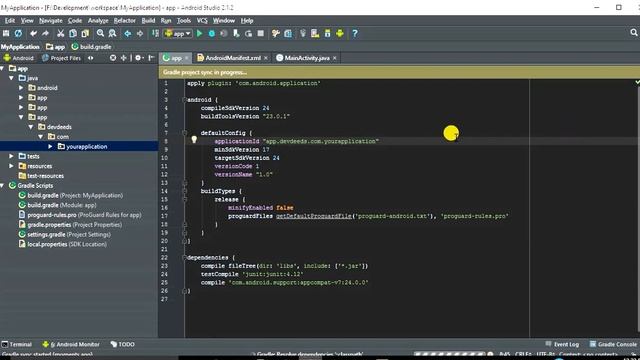Expand the tests folder node
This screenshot has width=640, height=360.
(11, 156)
